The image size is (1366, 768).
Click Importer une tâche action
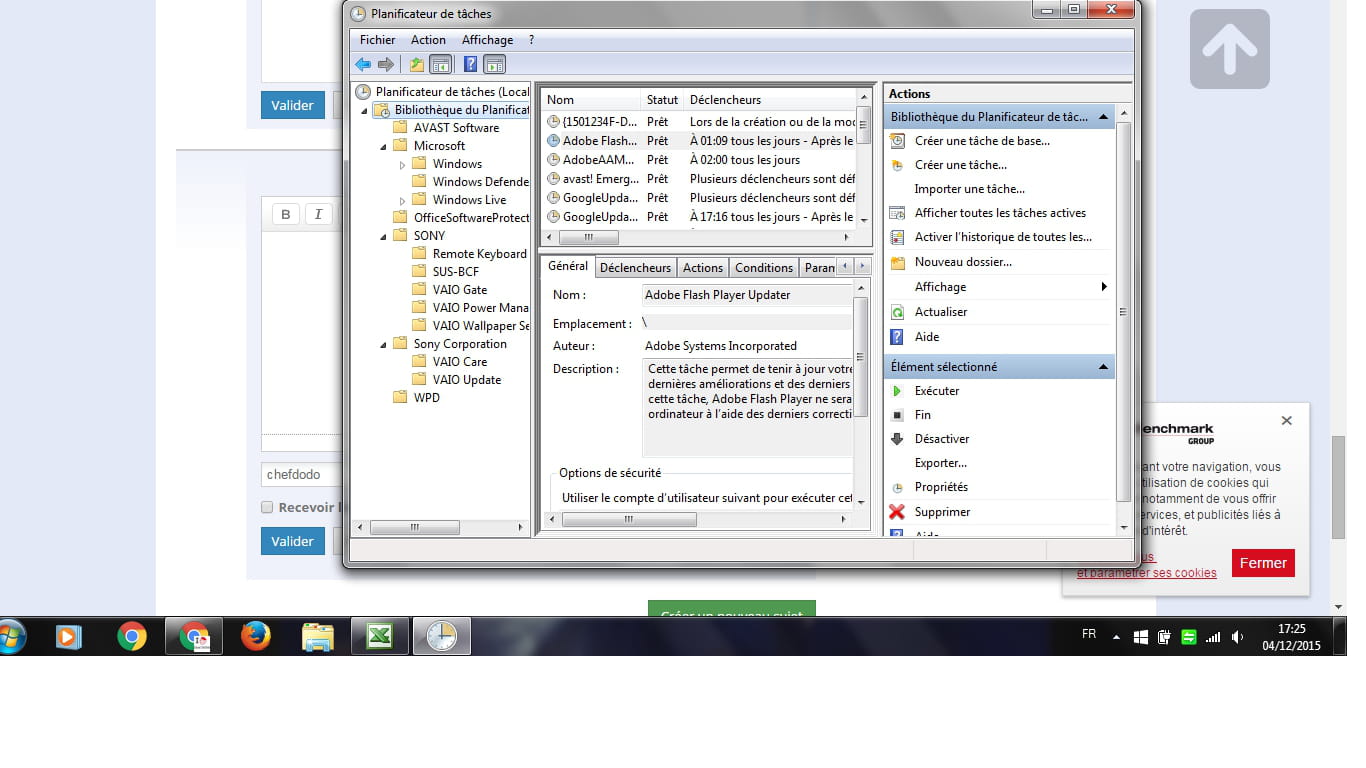970,189
